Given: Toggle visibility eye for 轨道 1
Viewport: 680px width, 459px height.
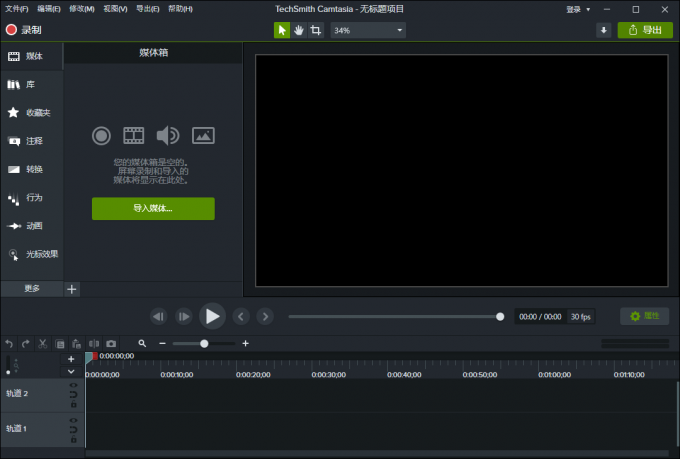Looking at the screenshot, I should (73, 420).
